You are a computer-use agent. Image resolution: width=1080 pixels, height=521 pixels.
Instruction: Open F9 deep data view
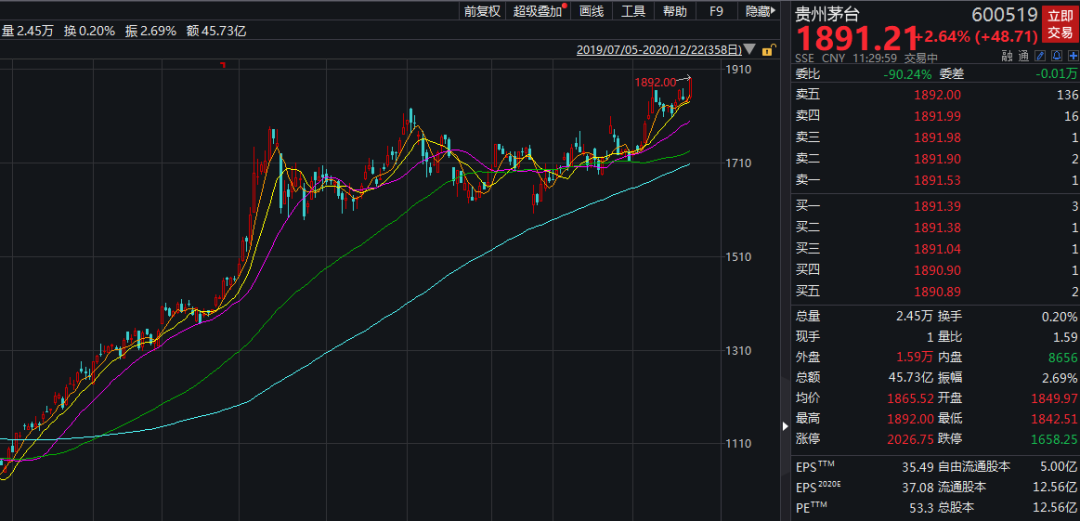[716, 12]
